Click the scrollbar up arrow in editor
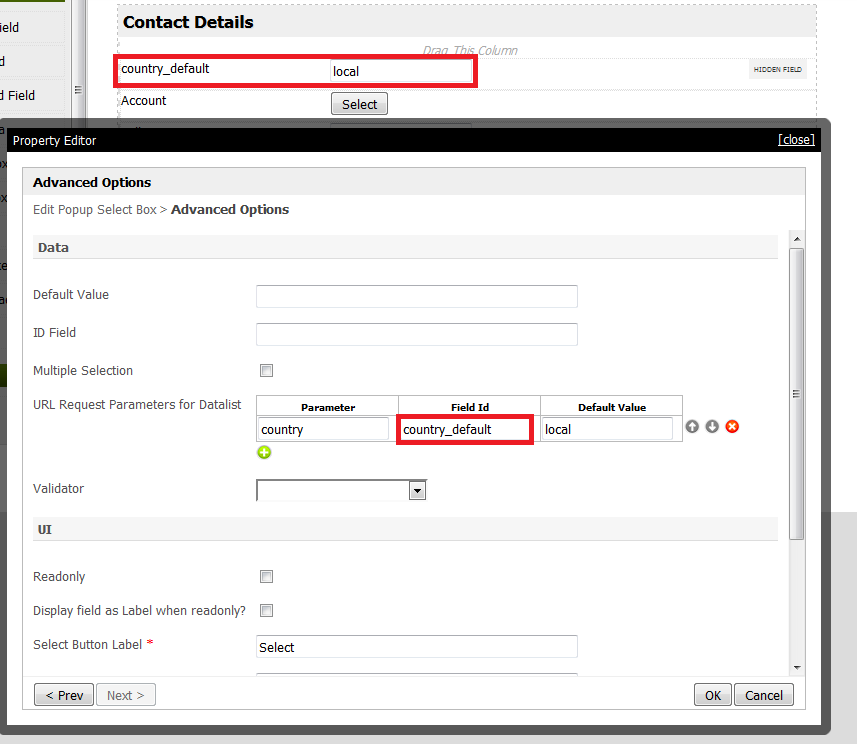Viewport: 857px width, 744px height. 797,239
